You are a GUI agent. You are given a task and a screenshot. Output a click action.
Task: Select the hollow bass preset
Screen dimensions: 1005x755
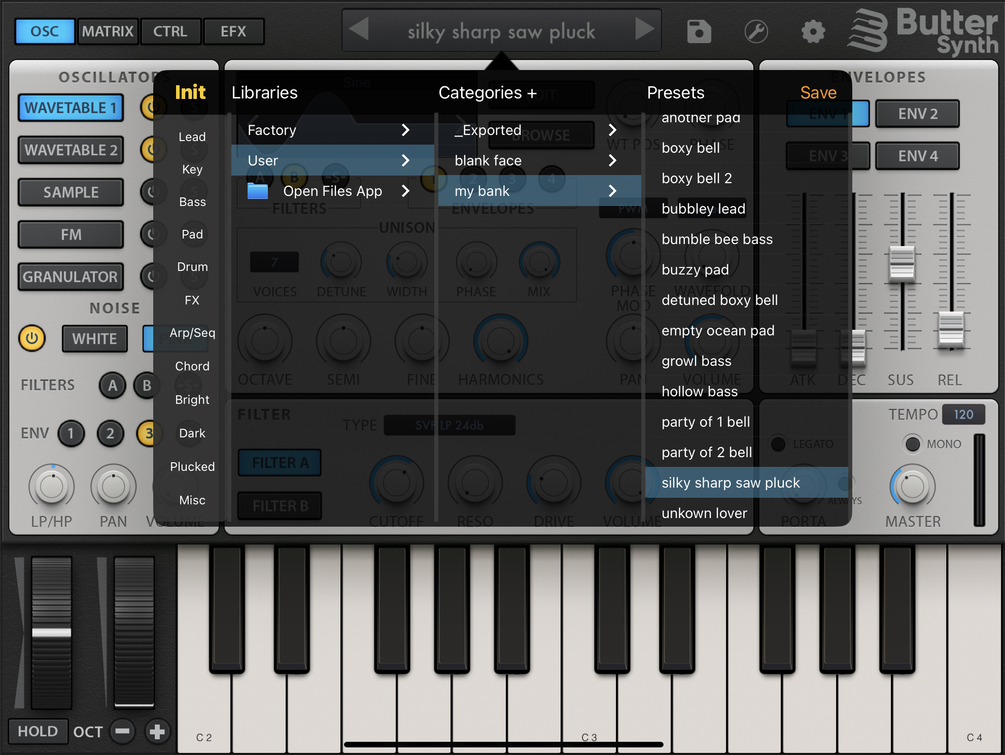click(x=746, y=392)
